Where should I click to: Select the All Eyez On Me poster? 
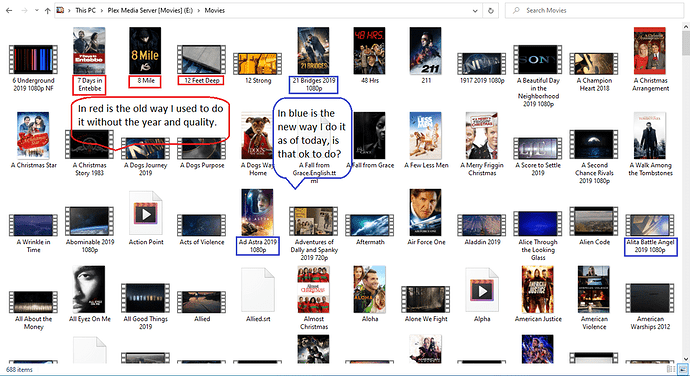[x=89, y=289]
